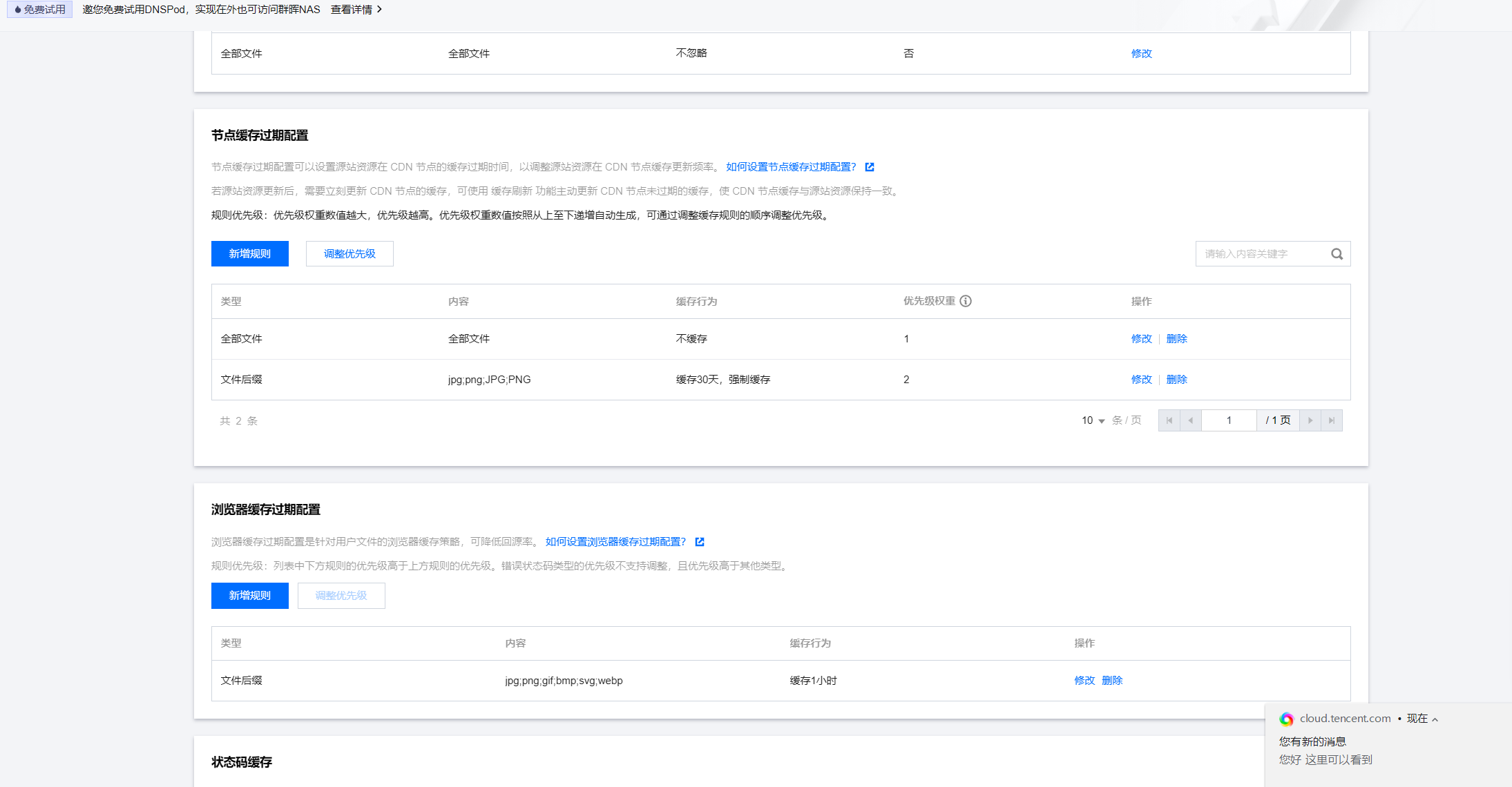The height and width of the screenshot is (787, 1512).
Task: Modify the 全部文件 不缓存 rule
Action: tap(1141, 339)
